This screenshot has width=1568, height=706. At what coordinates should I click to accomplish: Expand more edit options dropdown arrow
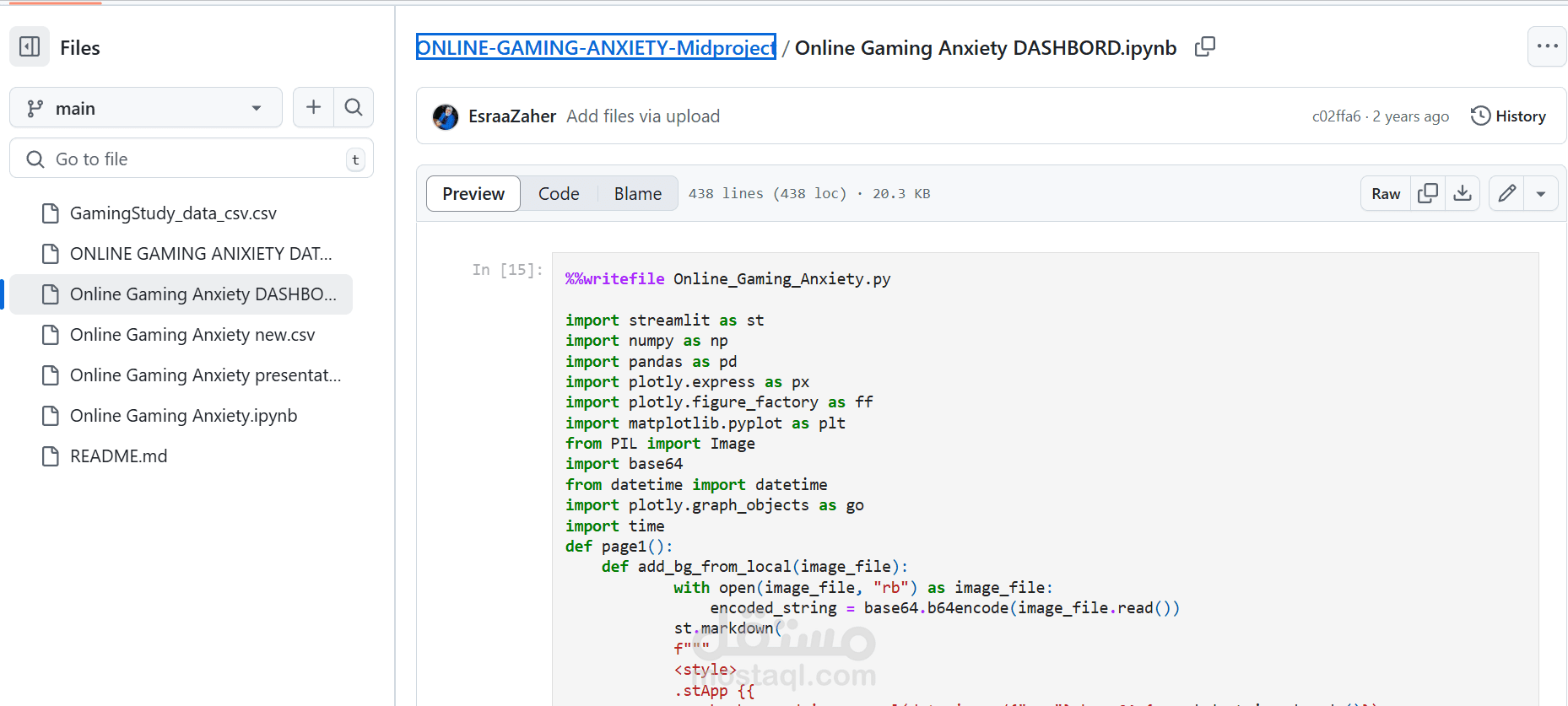(x=1541, y=194)
